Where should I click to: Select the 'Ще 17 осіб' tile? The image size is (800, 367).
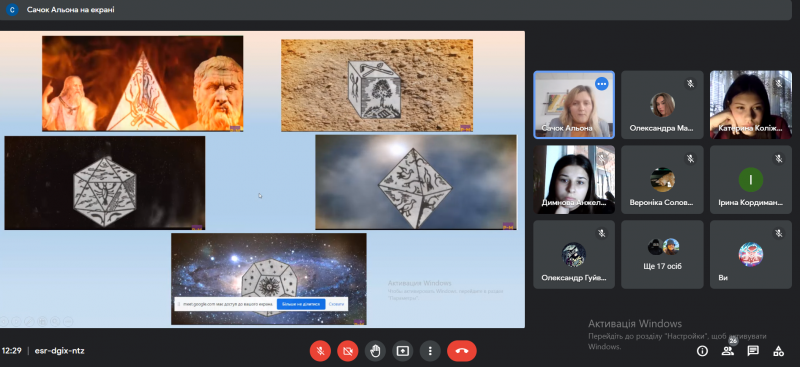click(x=662, y=254)
